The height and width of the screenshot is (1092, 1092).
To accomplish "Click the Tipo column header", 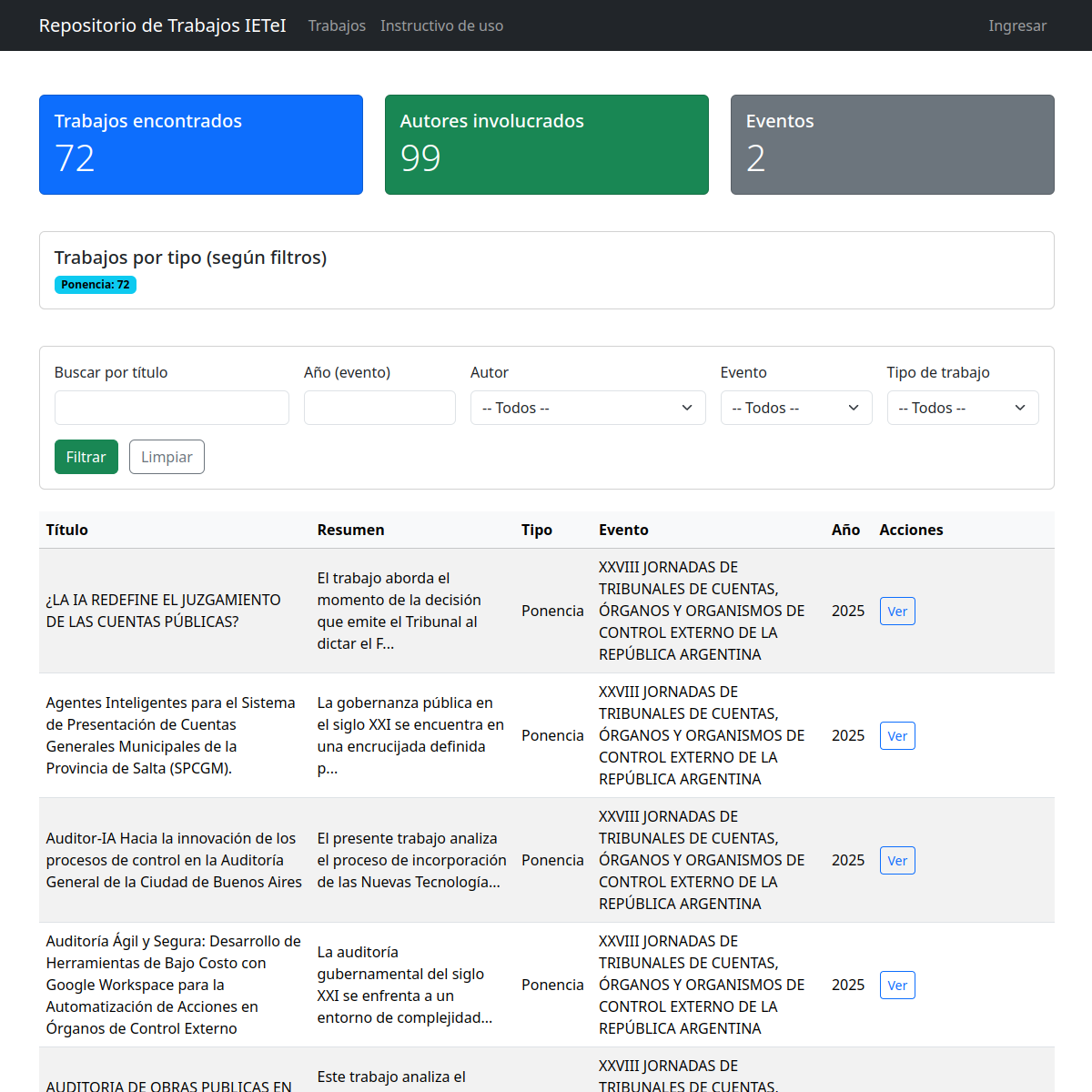I will pos(537,530).
